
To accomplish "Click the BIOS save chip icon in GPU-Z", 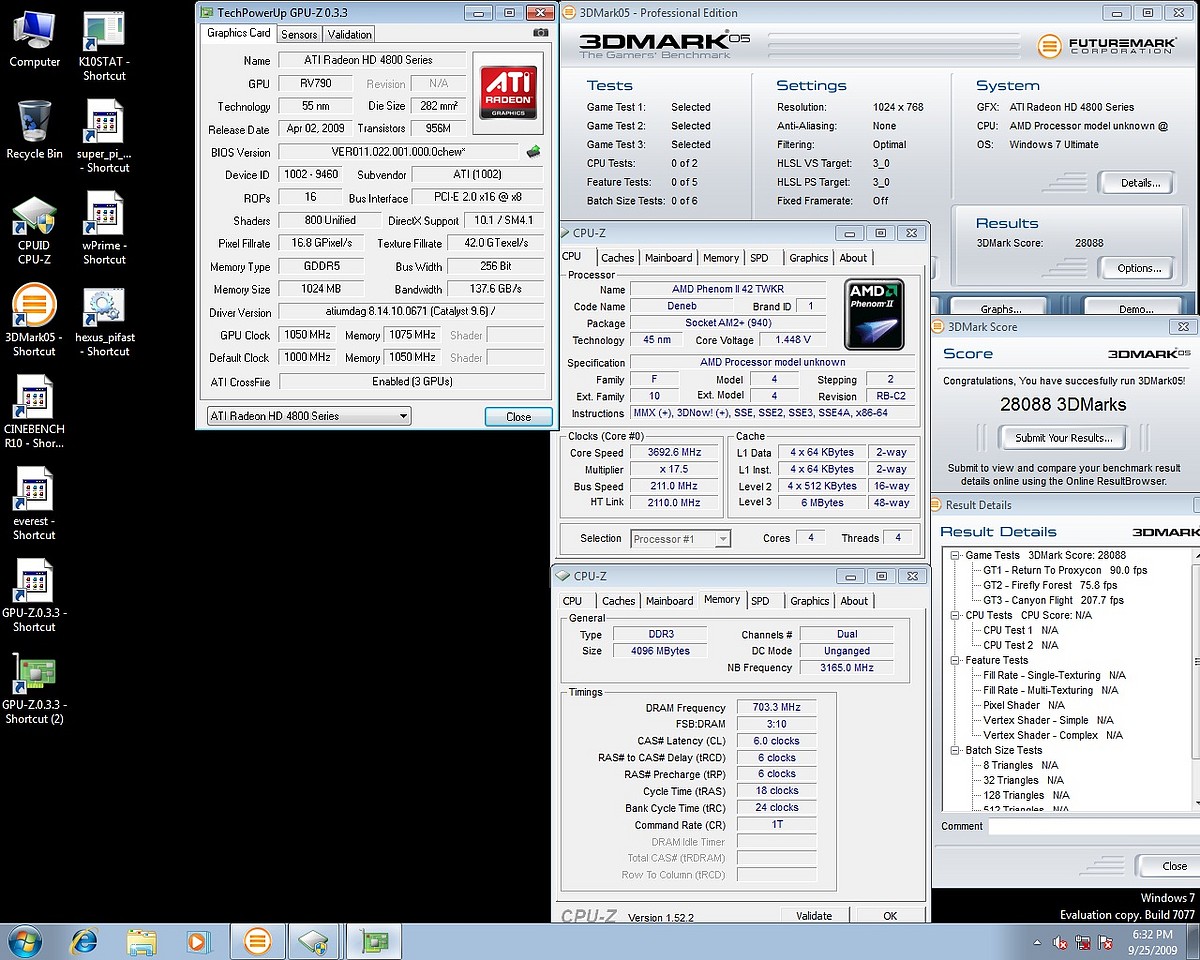I will coord(535,152).
